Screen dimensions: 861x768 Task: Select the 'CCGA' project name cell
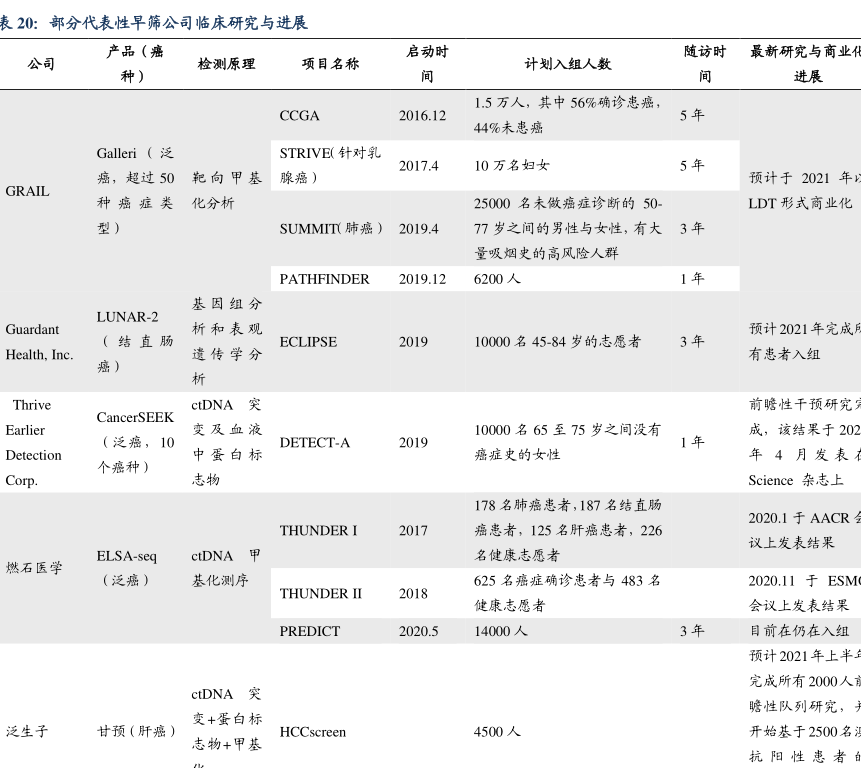click(299, 116)
